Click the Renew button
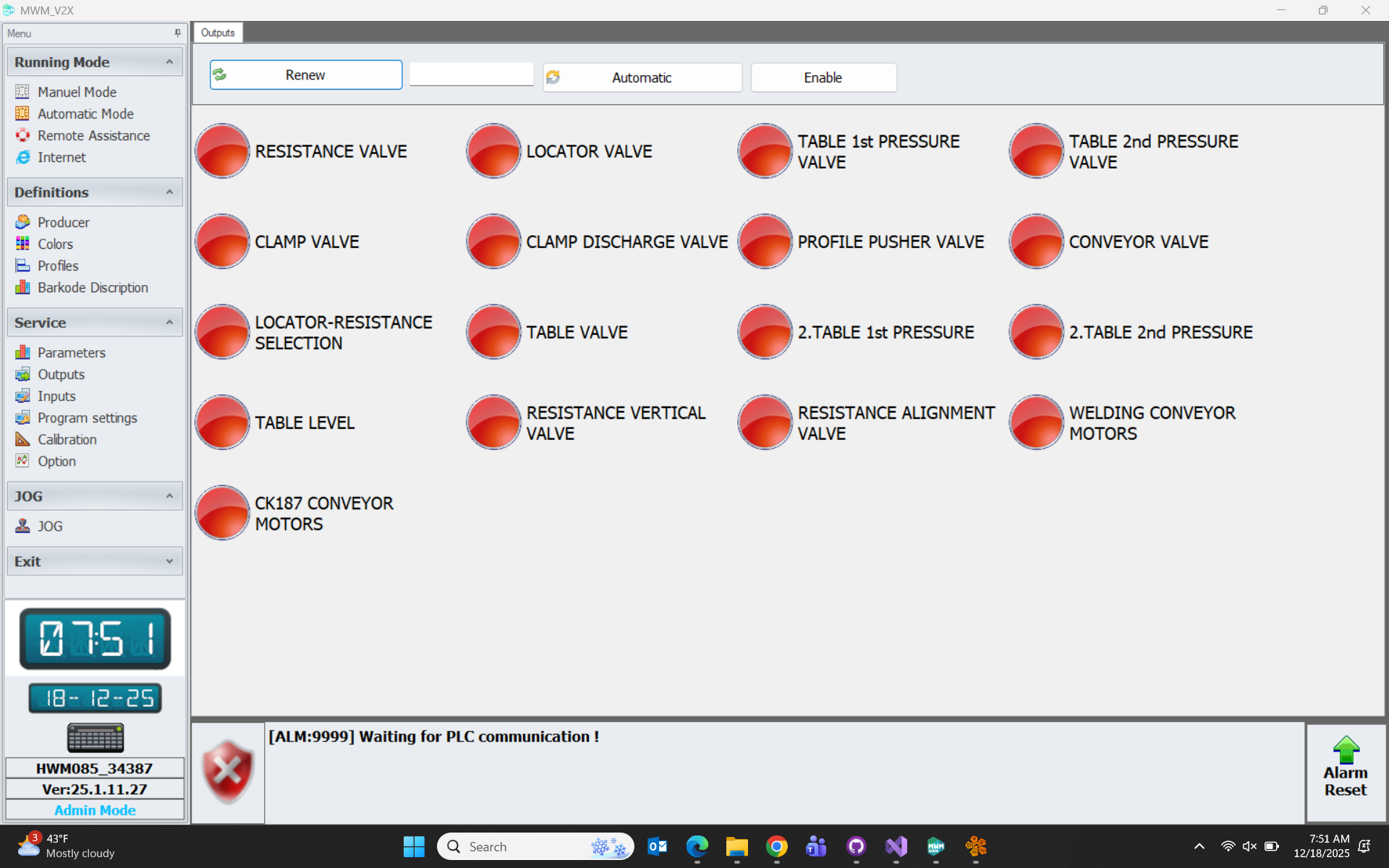This screenshot has width=1389, height=868. click(305, 75)
